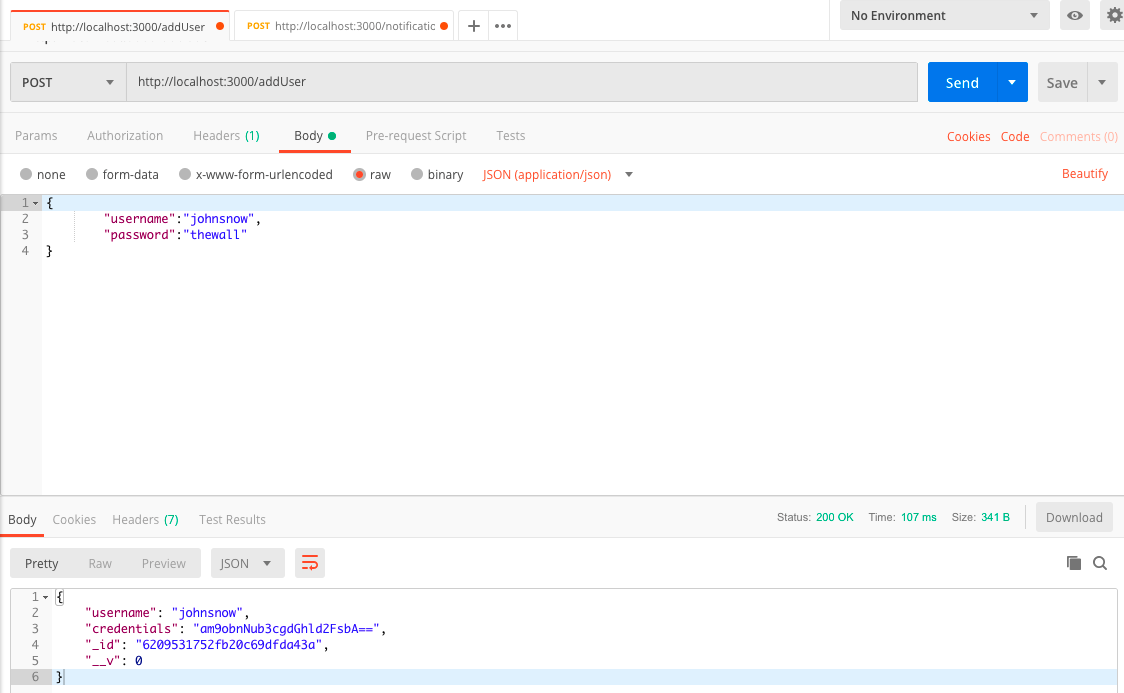Viewport: 1124px width, 693px height.
Task: Select x-www-form-urlencoded body type
Action: pos(185,174)
